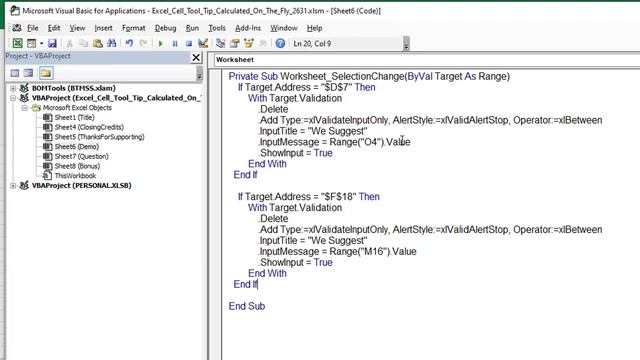Open the View menu
The image size is (640, 360).
(x=77, y=28)
